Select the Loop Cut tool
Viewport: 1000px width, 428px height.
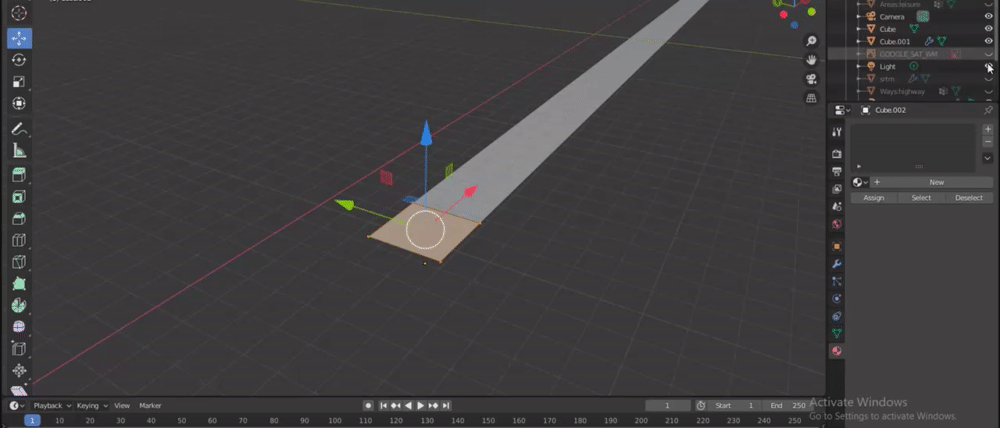[19, 240]
